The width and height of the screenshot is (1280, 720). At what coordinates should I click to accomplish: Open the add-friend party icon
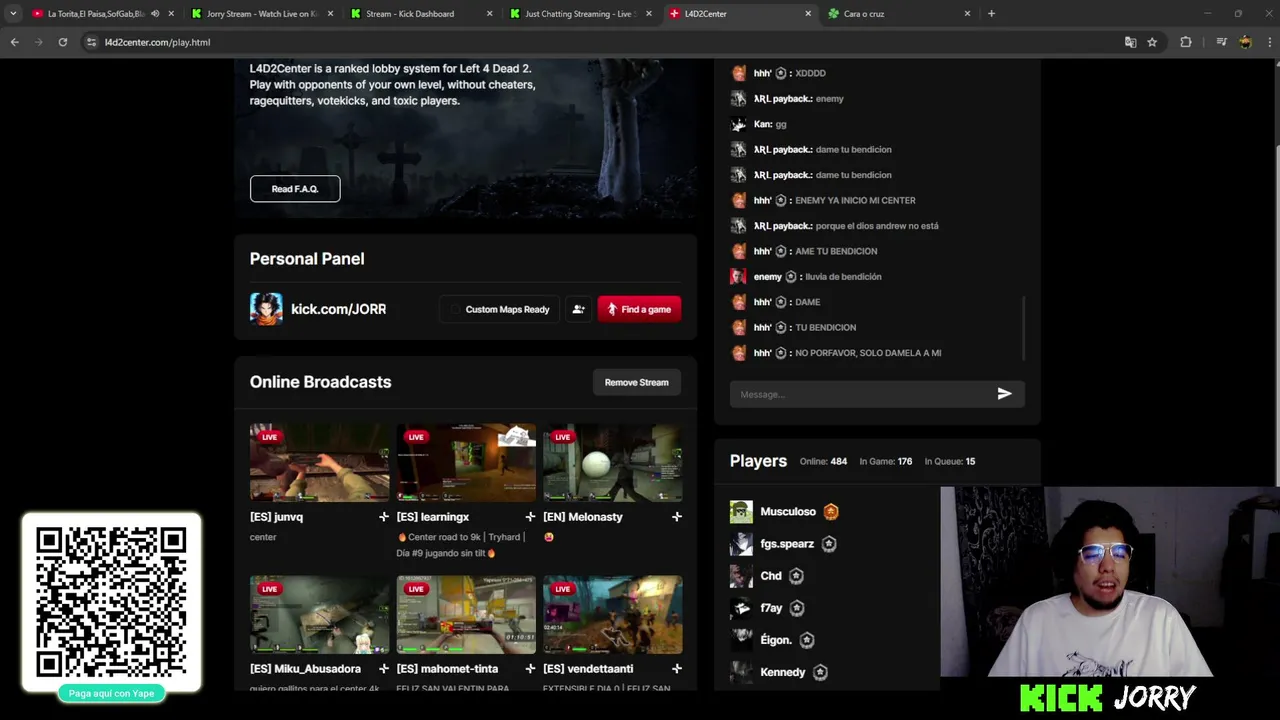[x=578, y=309]
